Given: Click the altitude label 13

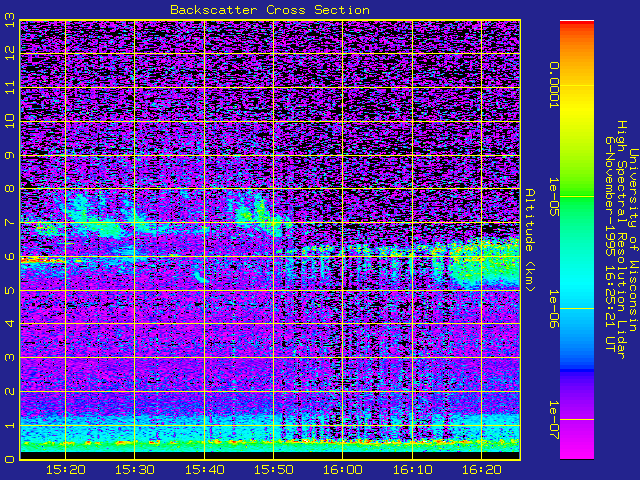Looking at the screenshot, I should click(10, 19).
